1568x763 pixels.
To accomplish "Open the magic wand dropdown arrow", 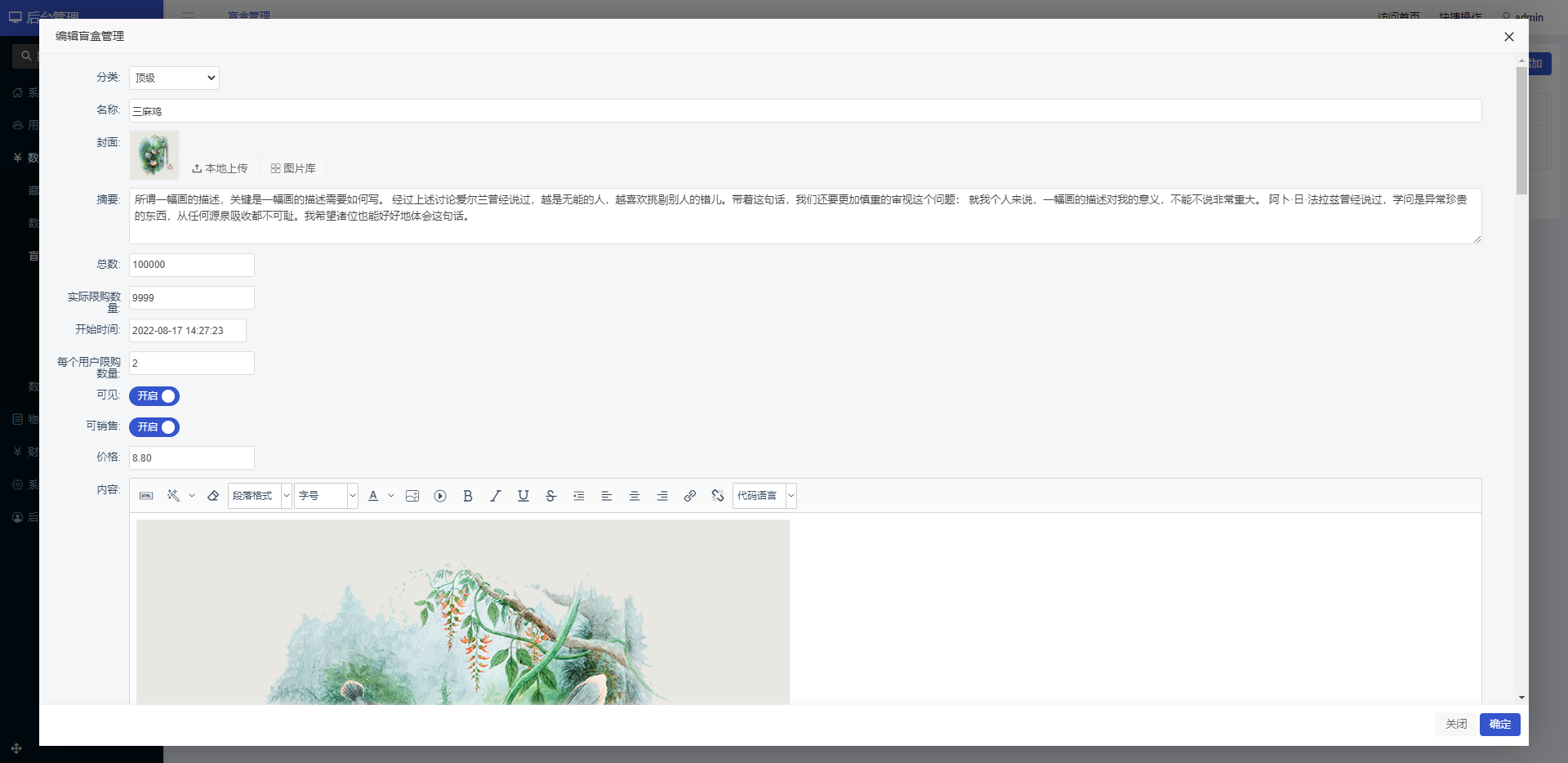I will (x=192, y=496).
